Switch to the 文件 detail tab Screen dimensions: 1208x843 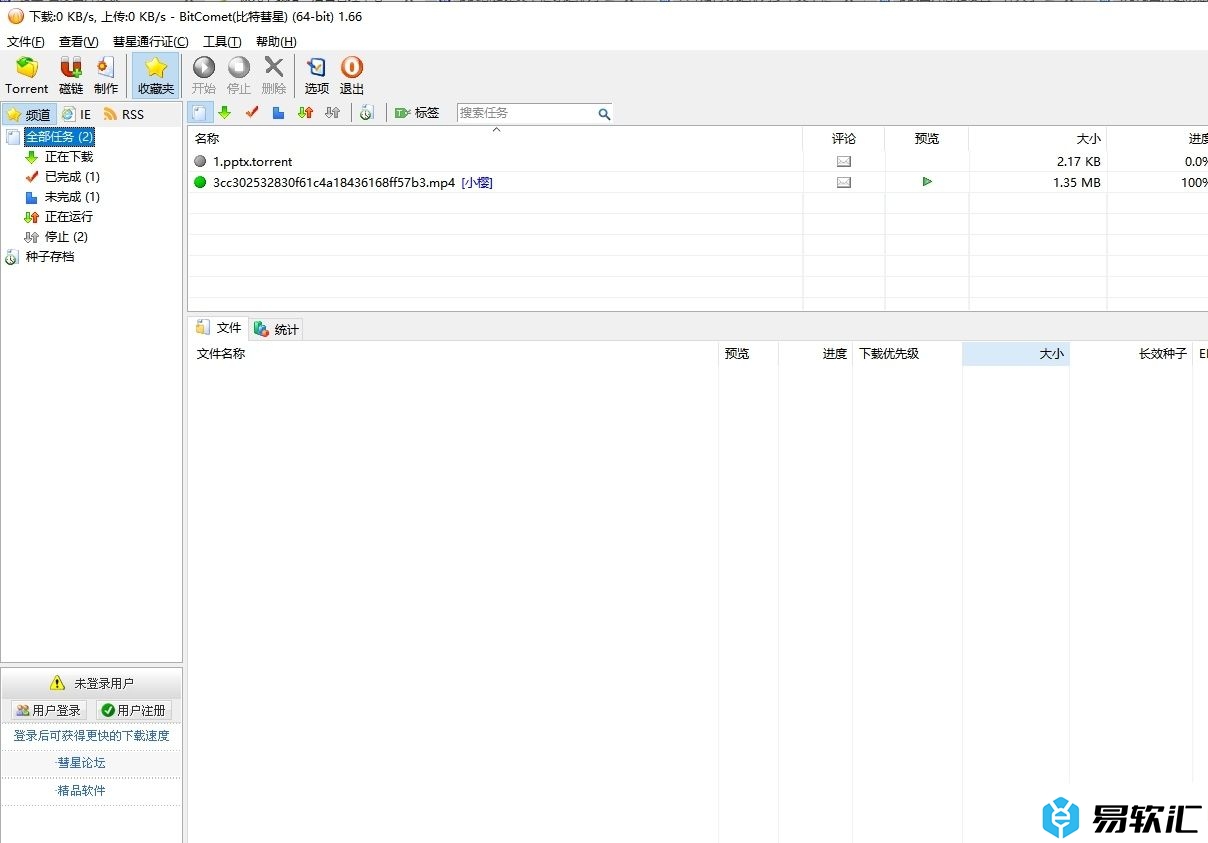(x=219, y=328)
